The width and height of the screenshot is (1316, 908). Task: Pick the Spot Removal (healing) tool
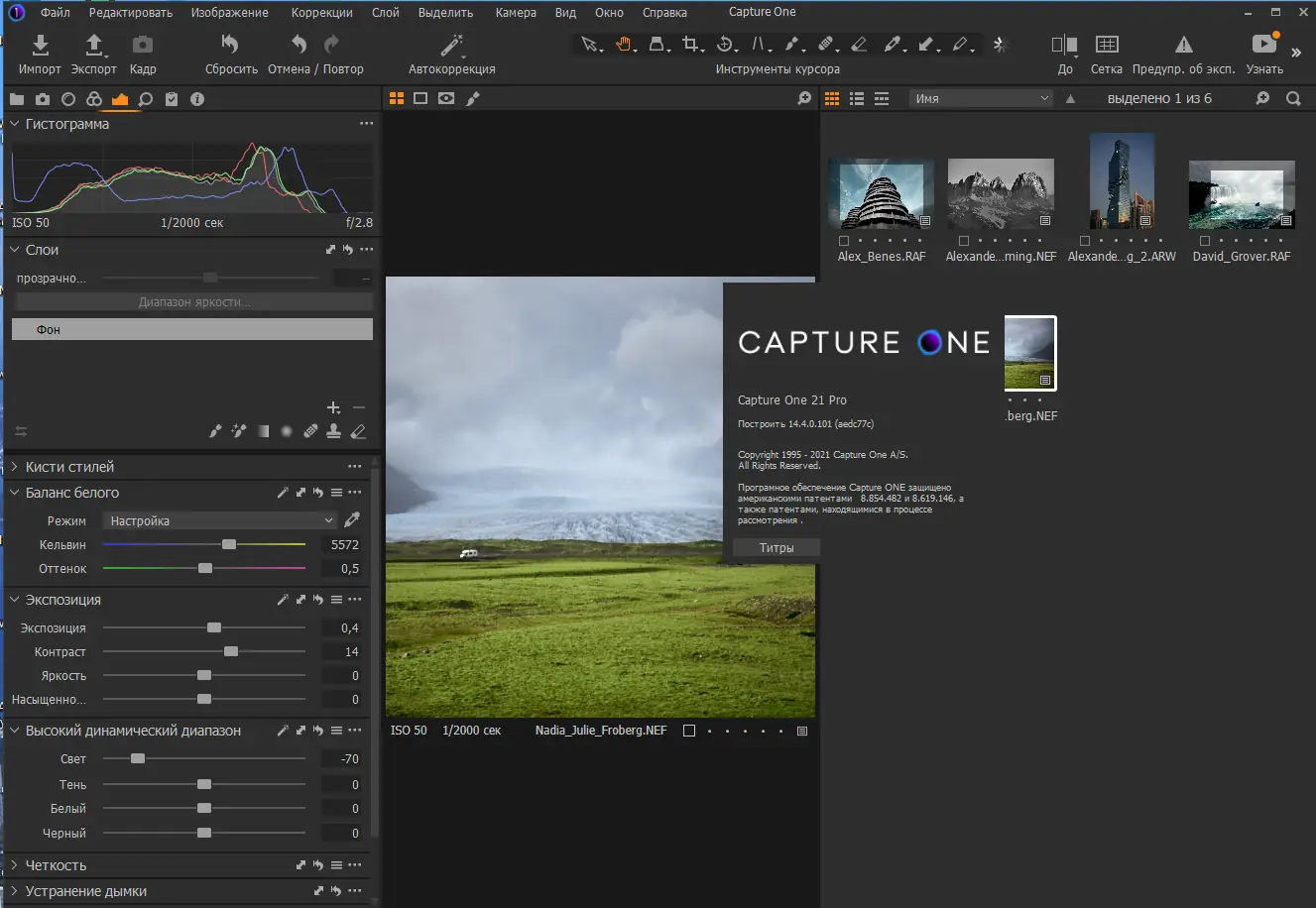826,45
